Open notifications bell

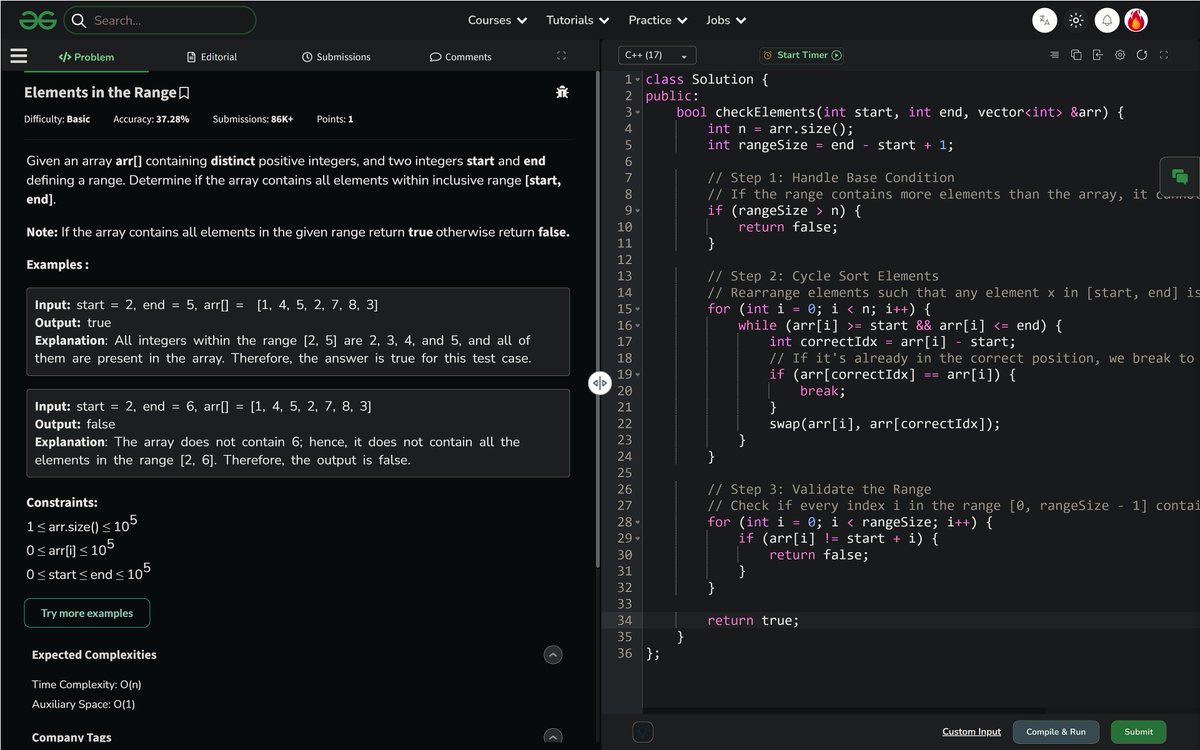coord(1107,20)
